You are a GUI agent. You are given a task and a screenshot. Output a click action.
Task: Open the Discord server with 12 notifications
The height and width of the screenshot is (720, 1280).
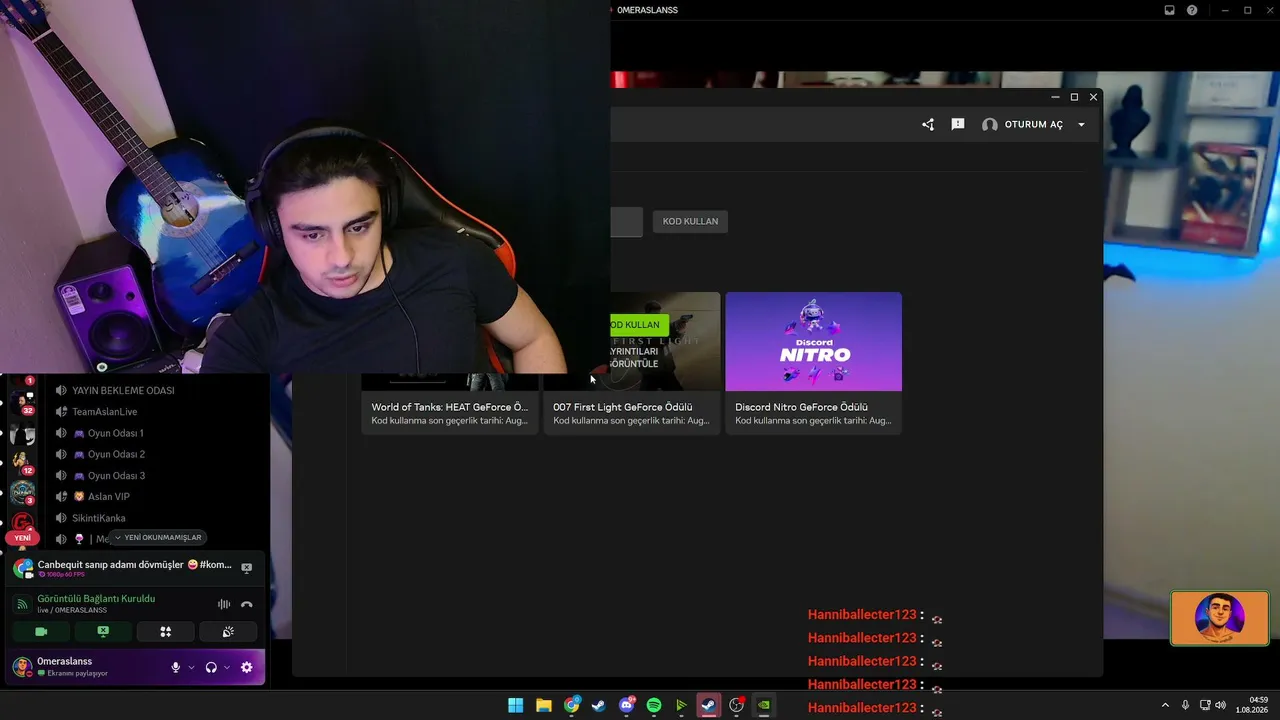(22, 462)
